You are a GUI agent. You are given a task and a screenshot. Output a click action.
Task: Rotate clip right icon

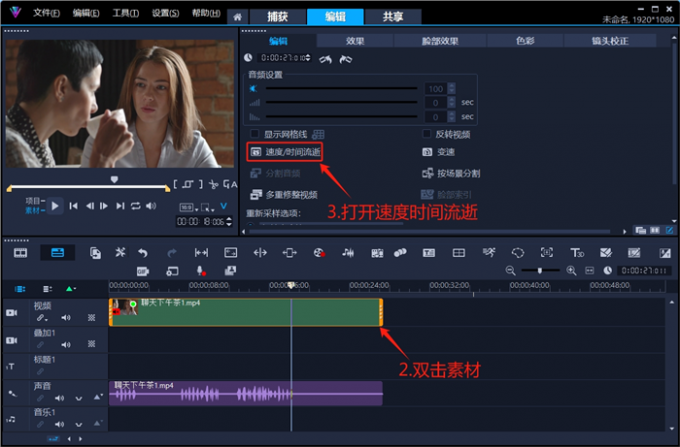pyautogui.click(x=346, y=59)
